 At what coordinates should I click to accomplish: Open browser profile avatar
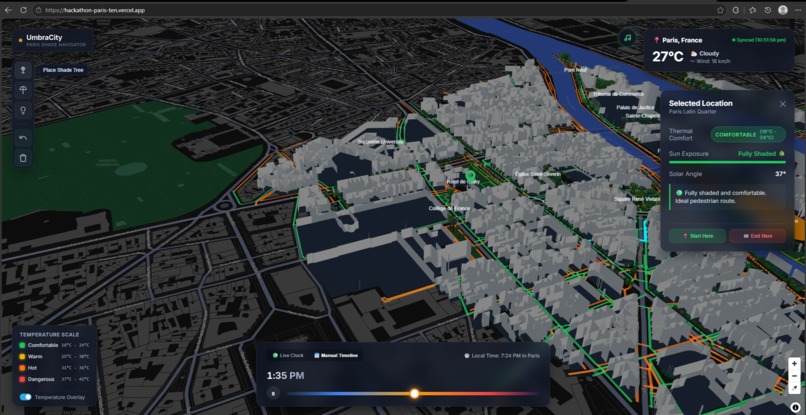[x=783, y=10]
